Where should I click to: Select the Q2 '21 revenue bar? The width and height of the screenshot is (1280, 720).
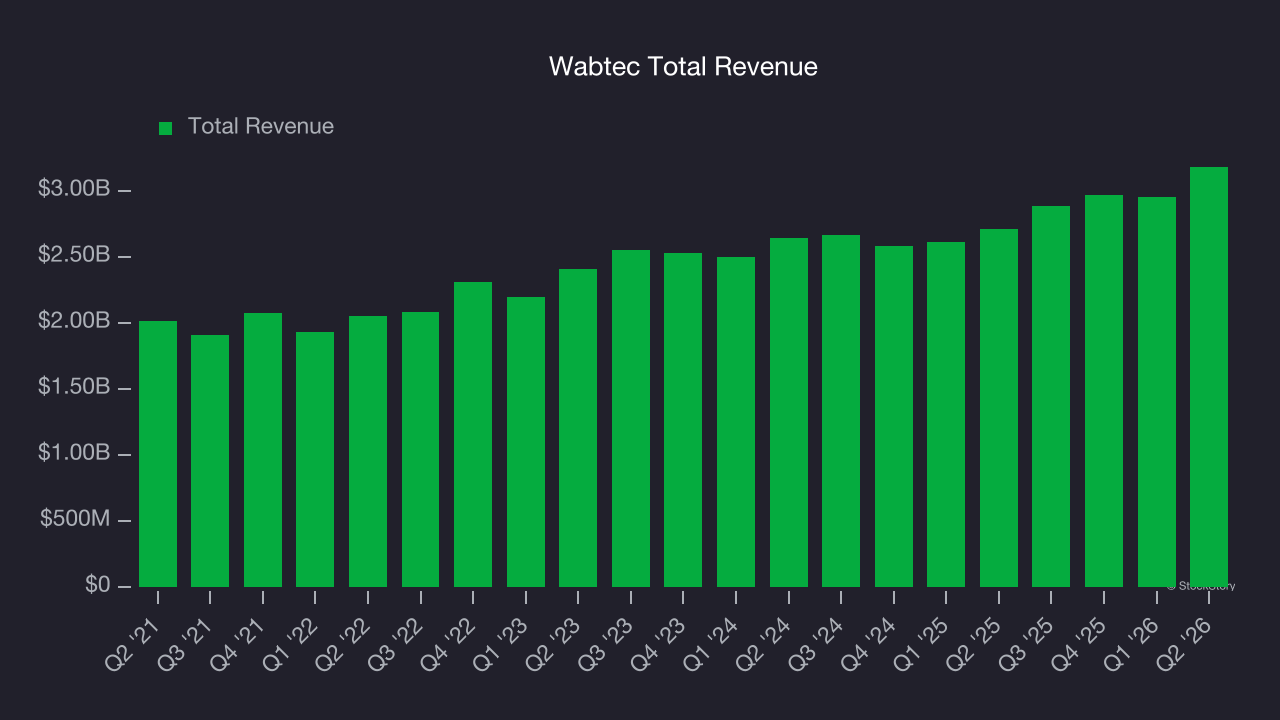[x=158, y=454]
